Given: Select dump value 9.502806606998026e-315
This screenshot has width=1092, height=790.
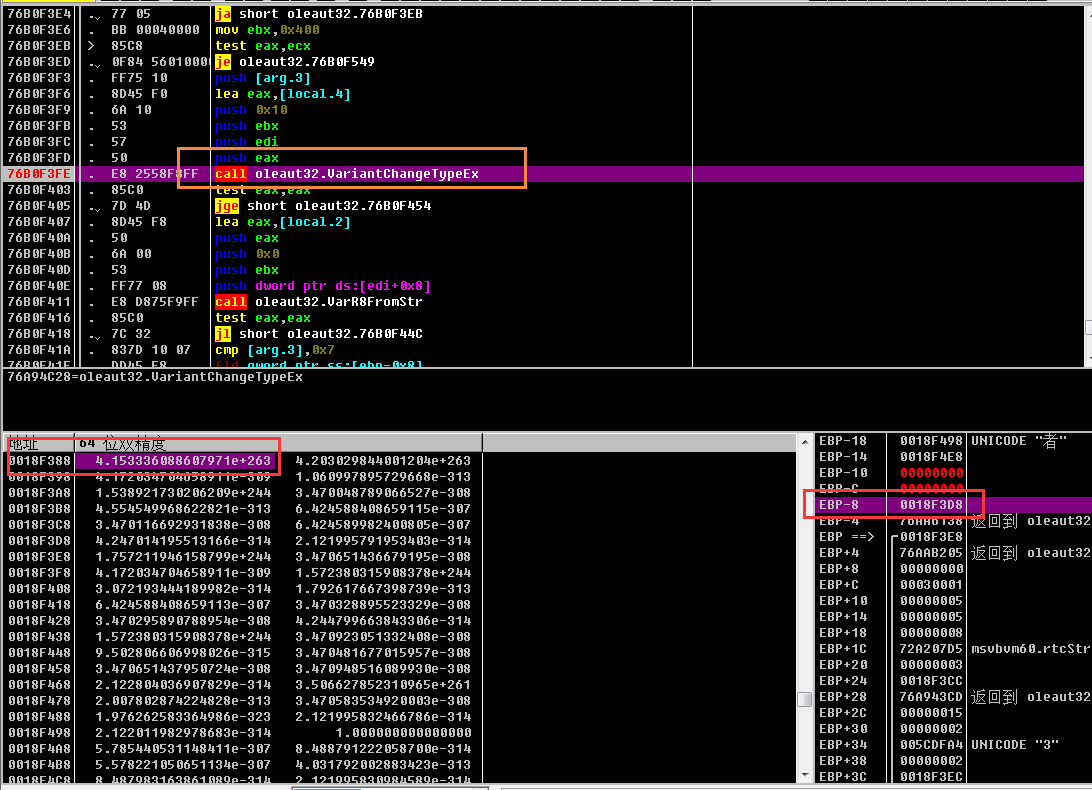Looking at the screenshot, I should click(182, 653).
